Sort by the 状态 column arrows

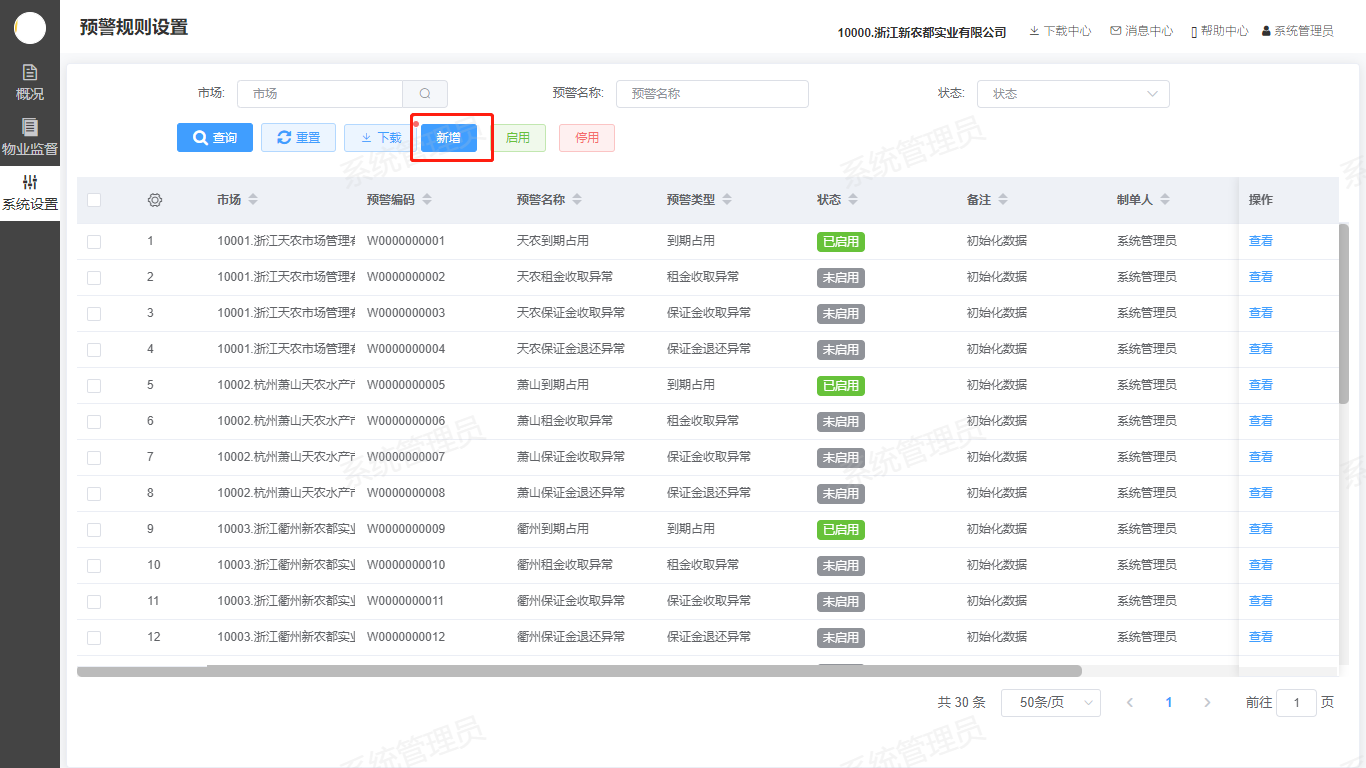click(852, 200)
